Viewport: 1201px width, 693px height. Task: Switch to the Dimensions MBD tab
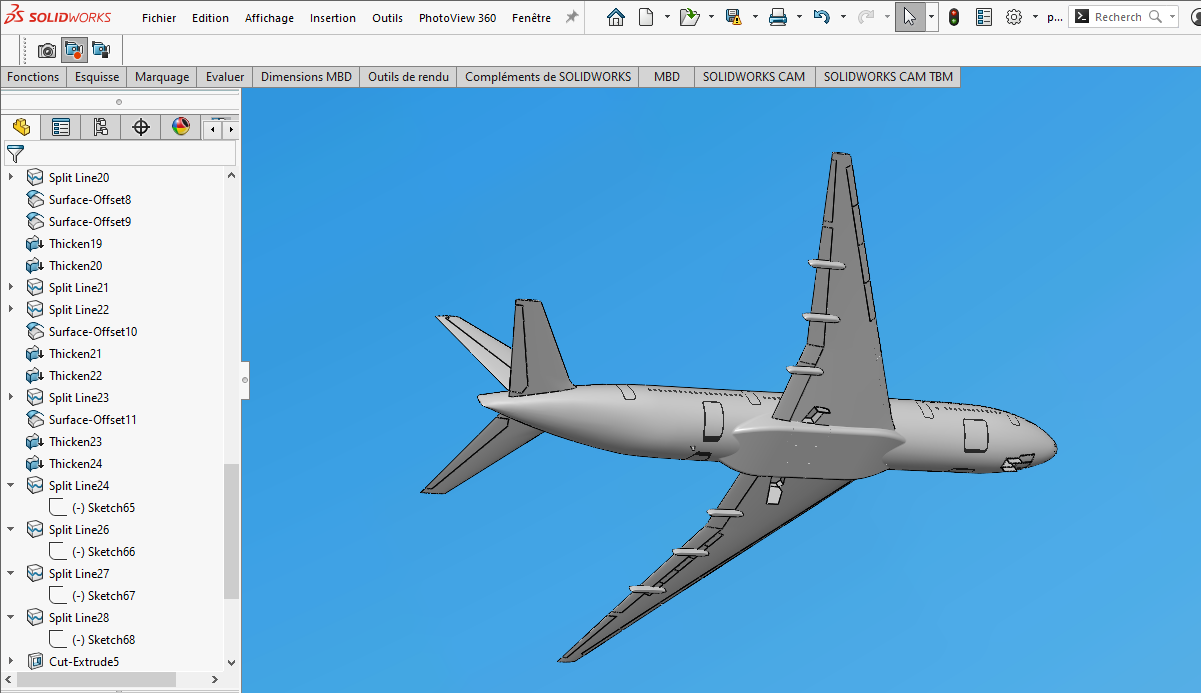click(x=306, y=77)
